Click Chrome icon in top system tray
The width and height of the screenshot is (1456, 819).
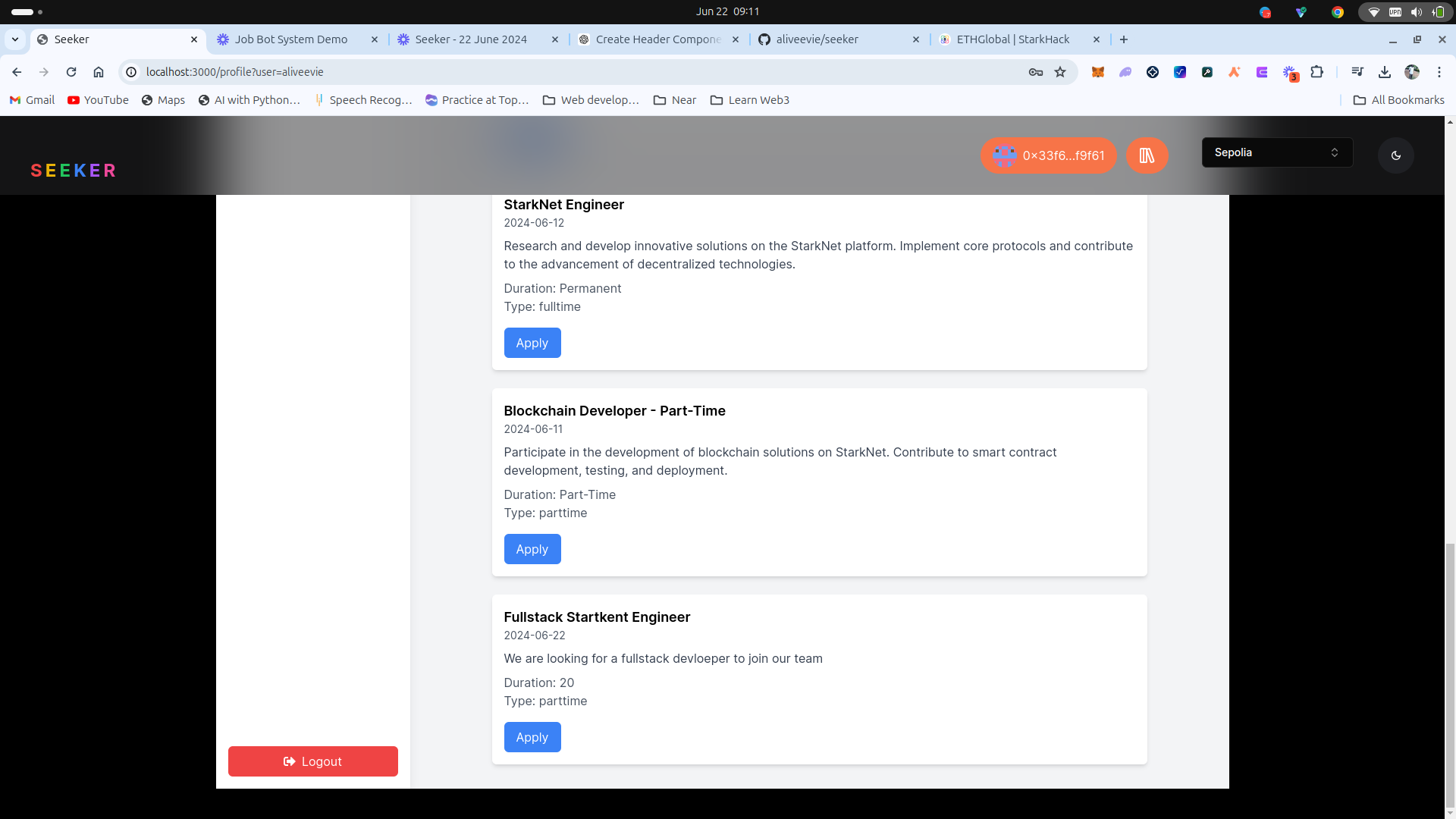(x=1338, y=12)
